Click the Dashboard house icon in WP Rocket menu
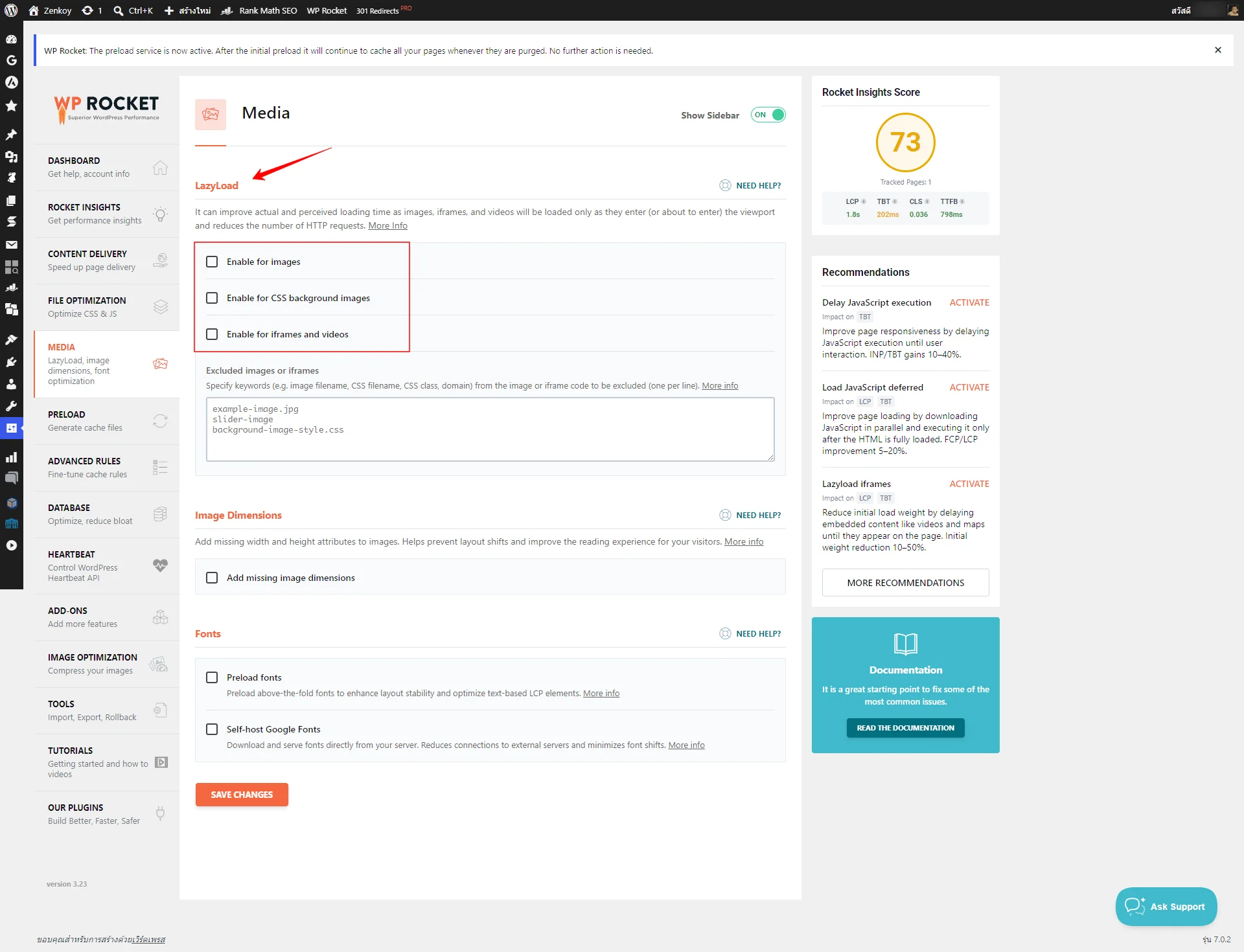The image size is (1244, 952). click(x=160, y=167)
